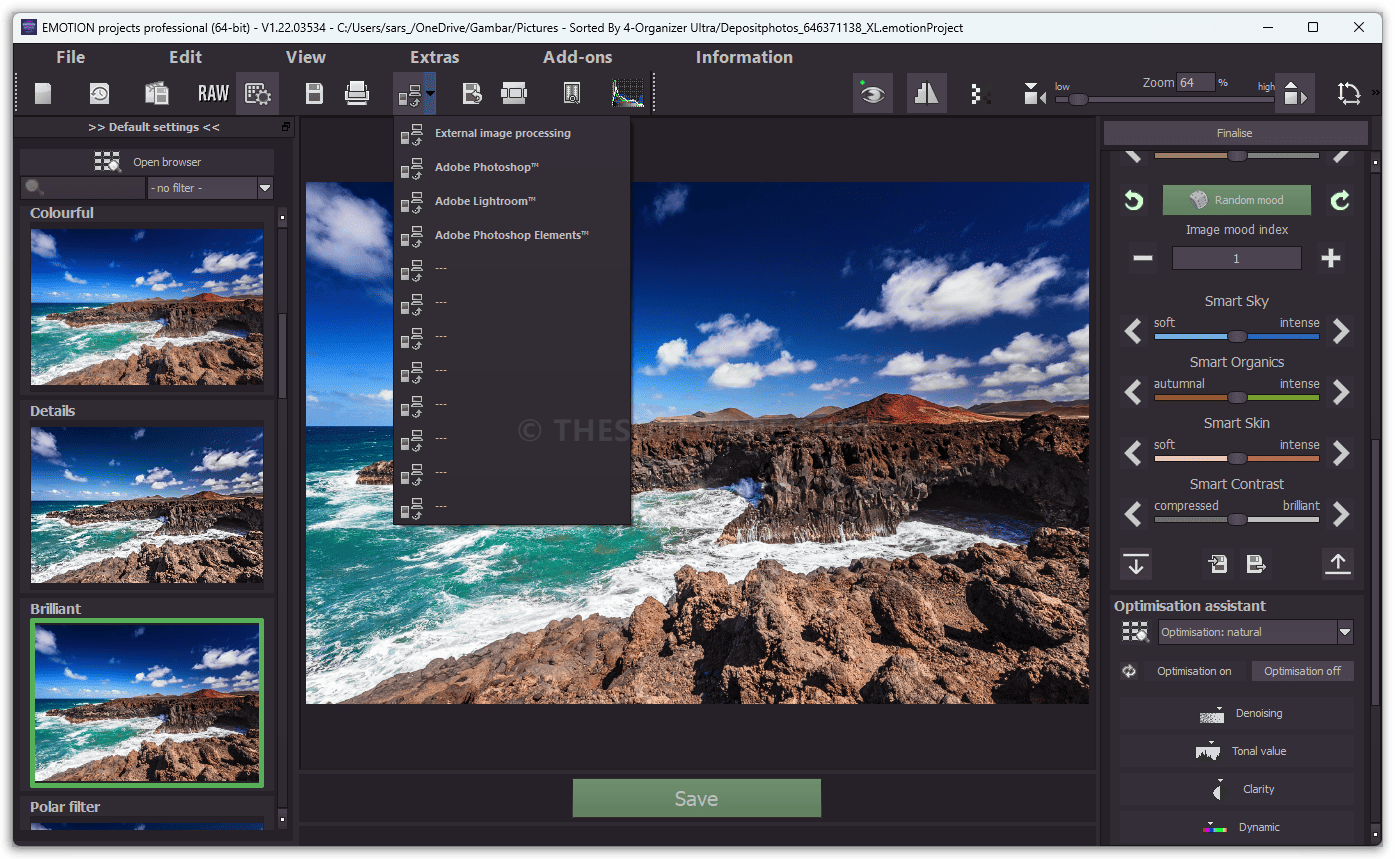The height and width of the screenshot is (859, 1395).
Task: Click the green undo mood arrow
Action: click(1133, 201)
